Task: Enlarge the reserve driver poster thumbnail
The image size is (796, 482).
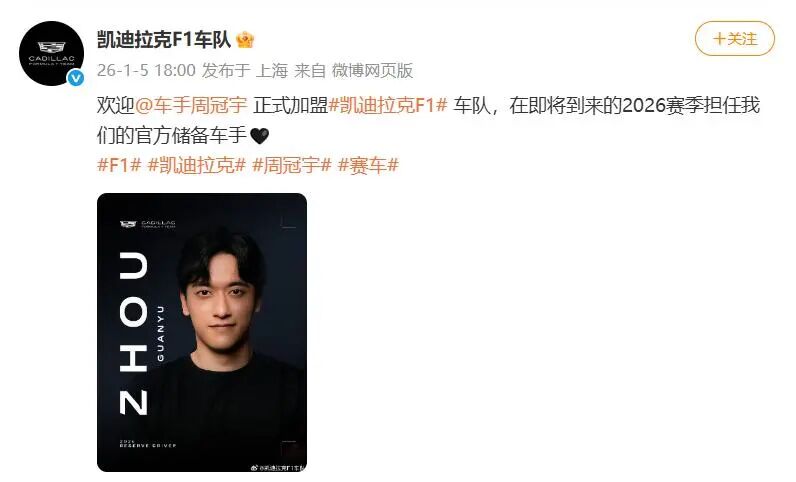Action: pos(202,332)
